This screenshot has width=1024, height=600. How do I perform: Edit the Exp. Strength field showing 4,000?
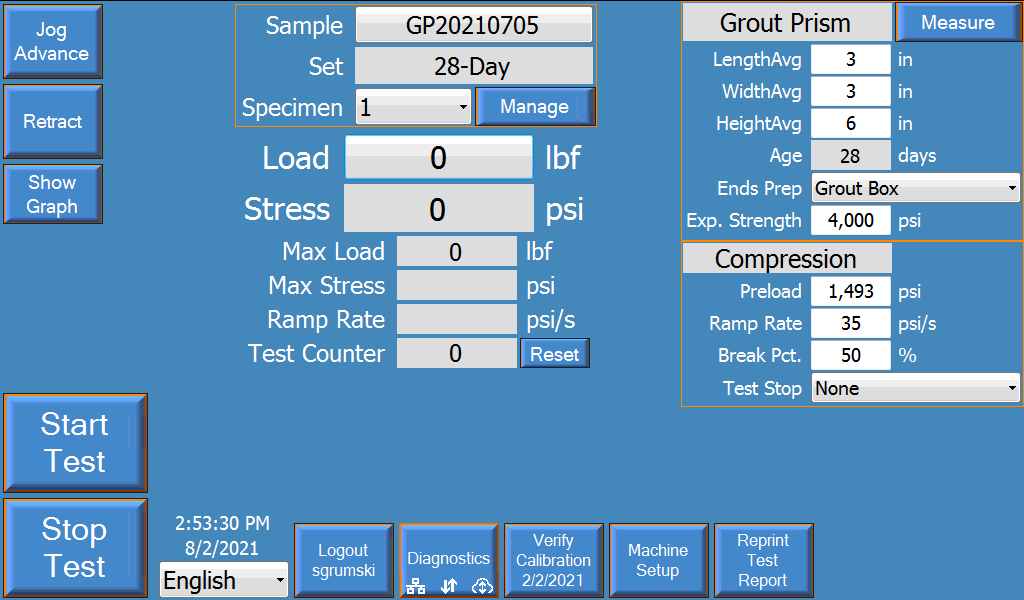click(x=850, y=221)
